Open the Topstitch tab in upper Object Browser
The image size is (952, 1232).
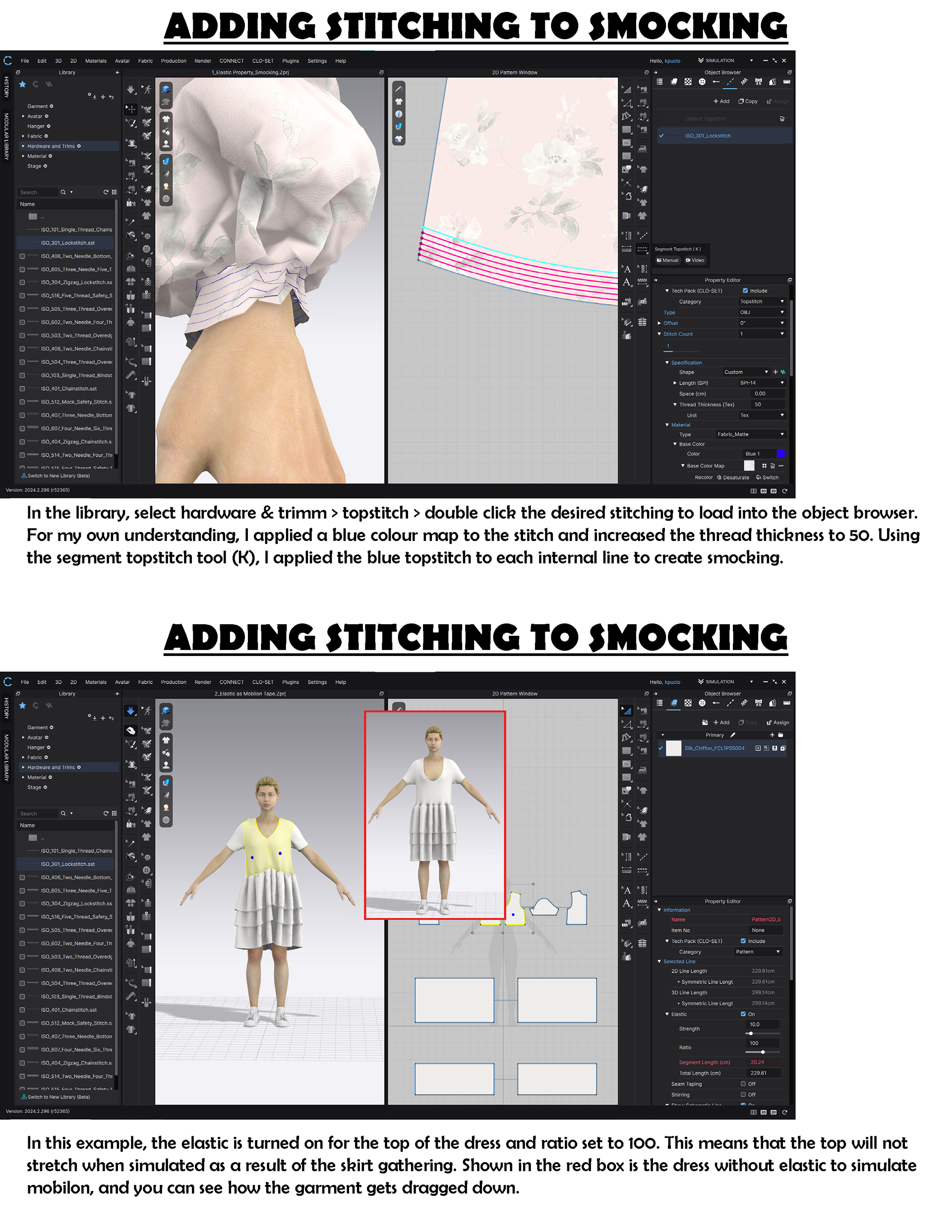[730, 82]
